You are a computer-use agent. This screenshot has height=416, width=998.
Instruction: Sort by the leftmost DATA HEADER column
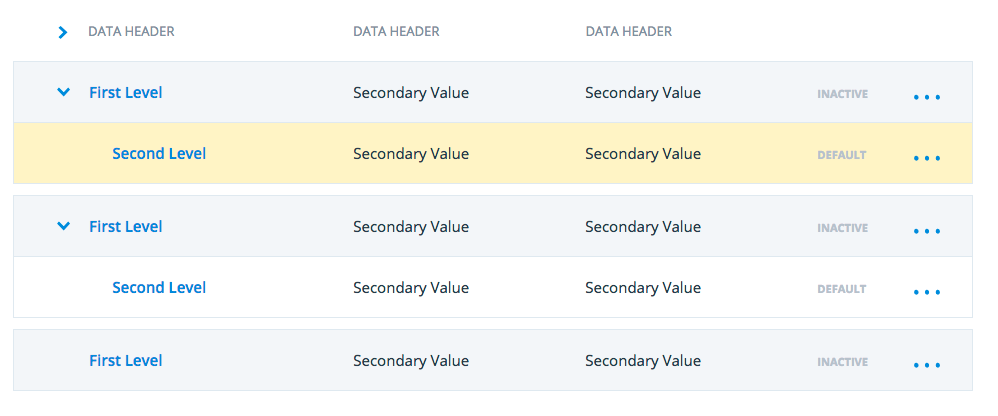(131, 32)
